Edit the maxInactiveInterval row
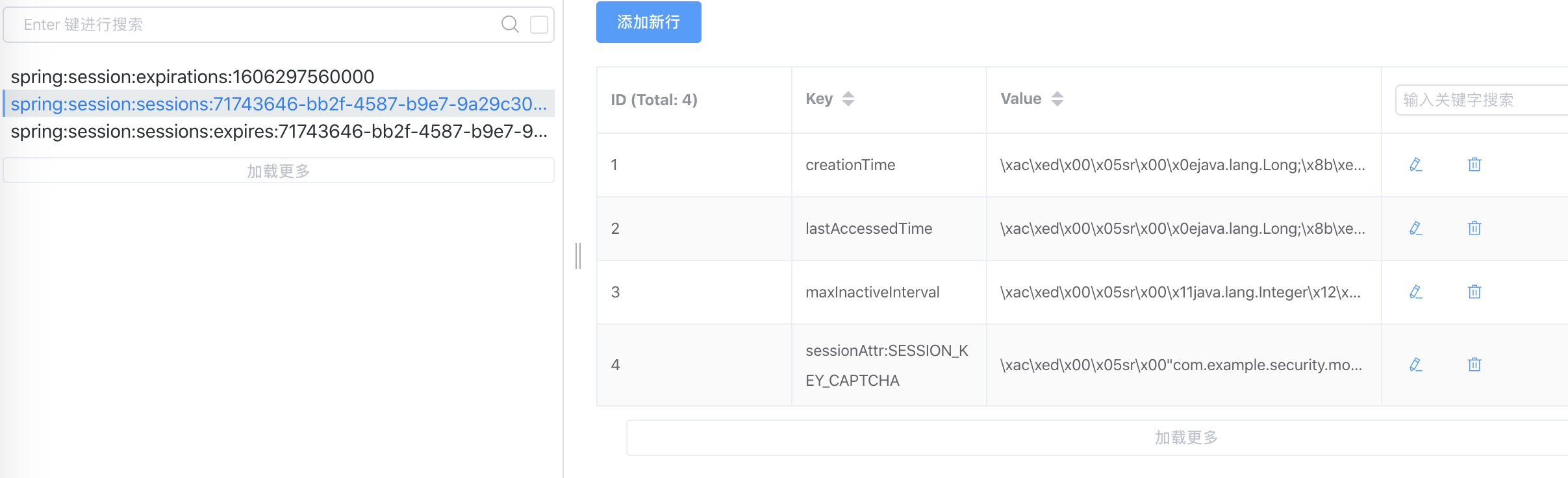The width and height of the screenshot is (1568, 478). [x=1416, y=292]
